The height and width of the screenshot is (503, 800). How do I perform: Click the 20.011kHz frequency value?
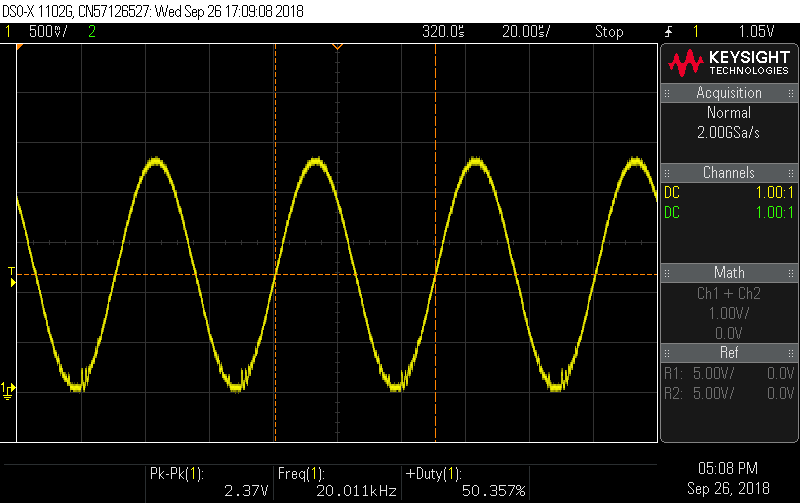356,491
